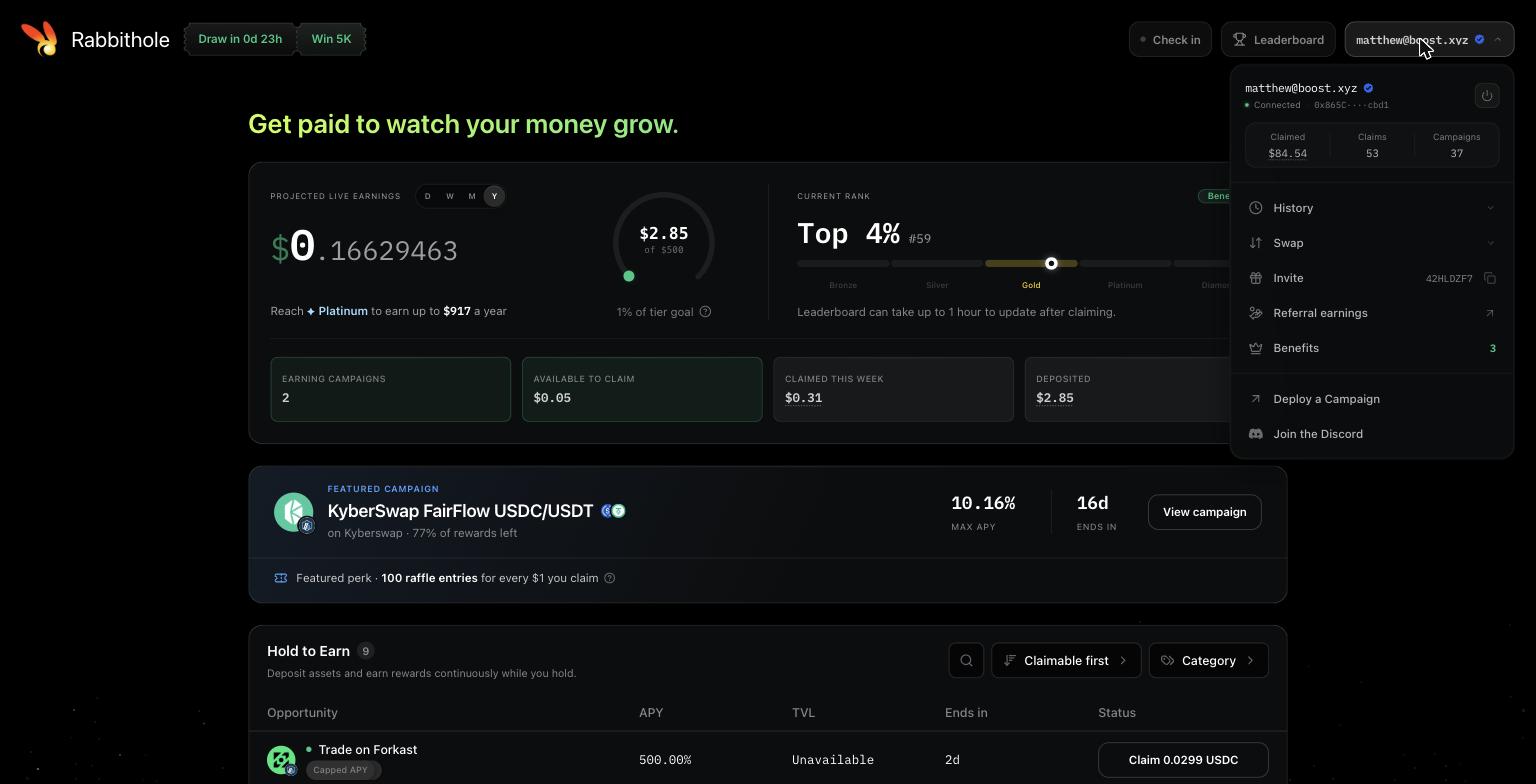Click the featured perk help icon
Viewport: 1536px width, 784px height.
tap(609, 578)
